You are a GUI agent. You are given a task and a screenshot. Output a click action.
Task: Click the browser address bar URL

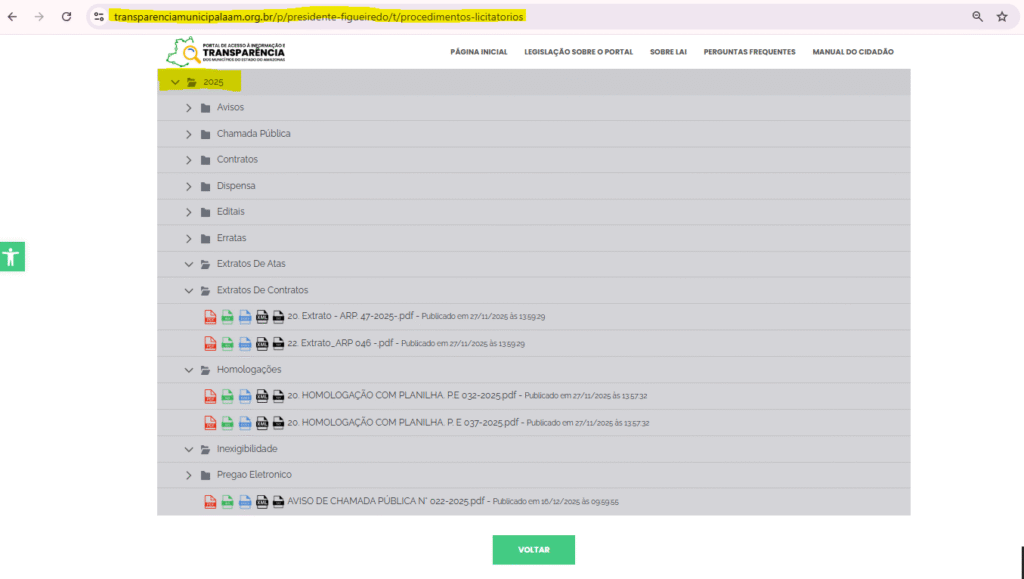(318, 17)
